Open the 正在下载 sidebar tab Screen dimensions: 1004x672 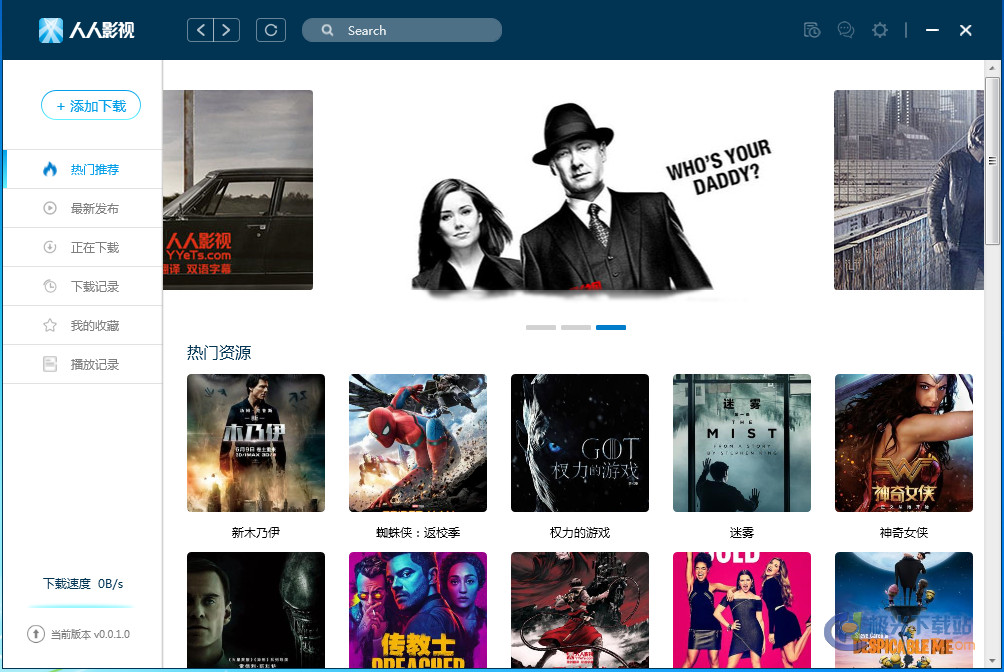tap(83, 247)
